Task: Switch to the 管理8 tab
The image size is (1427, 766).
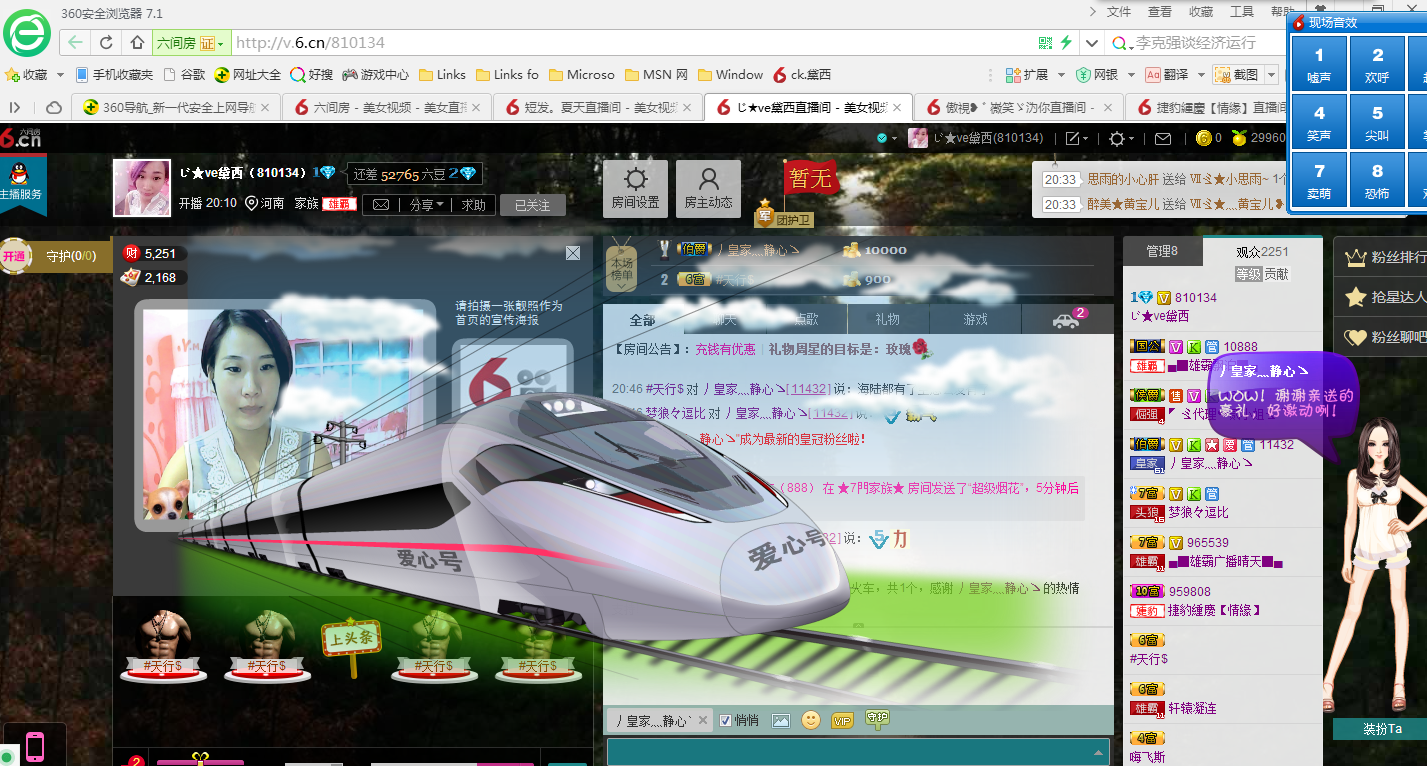Action: tap(1162, 251)
